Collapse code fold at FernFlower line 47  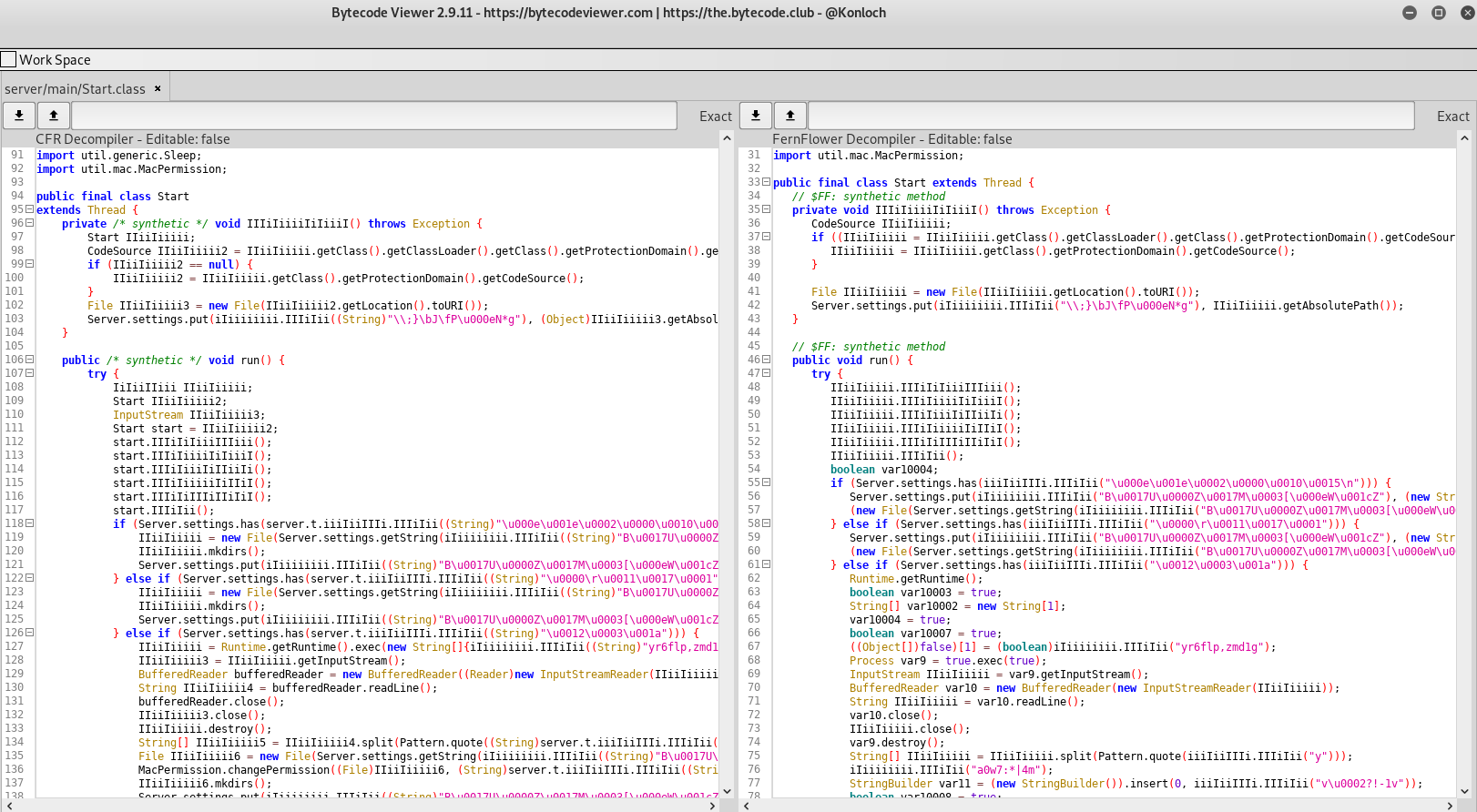[766, 373]
